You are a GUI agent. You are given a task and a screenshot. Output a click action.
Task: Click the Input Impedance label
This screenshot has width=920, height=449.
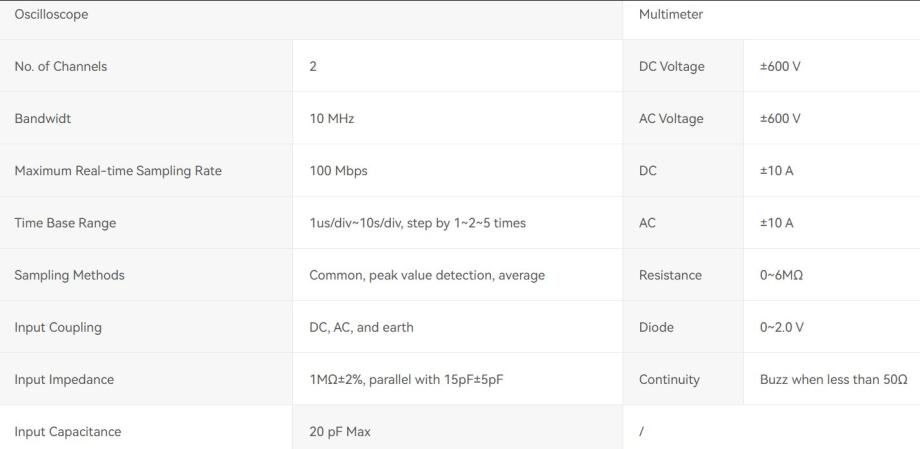coord(63,380)
